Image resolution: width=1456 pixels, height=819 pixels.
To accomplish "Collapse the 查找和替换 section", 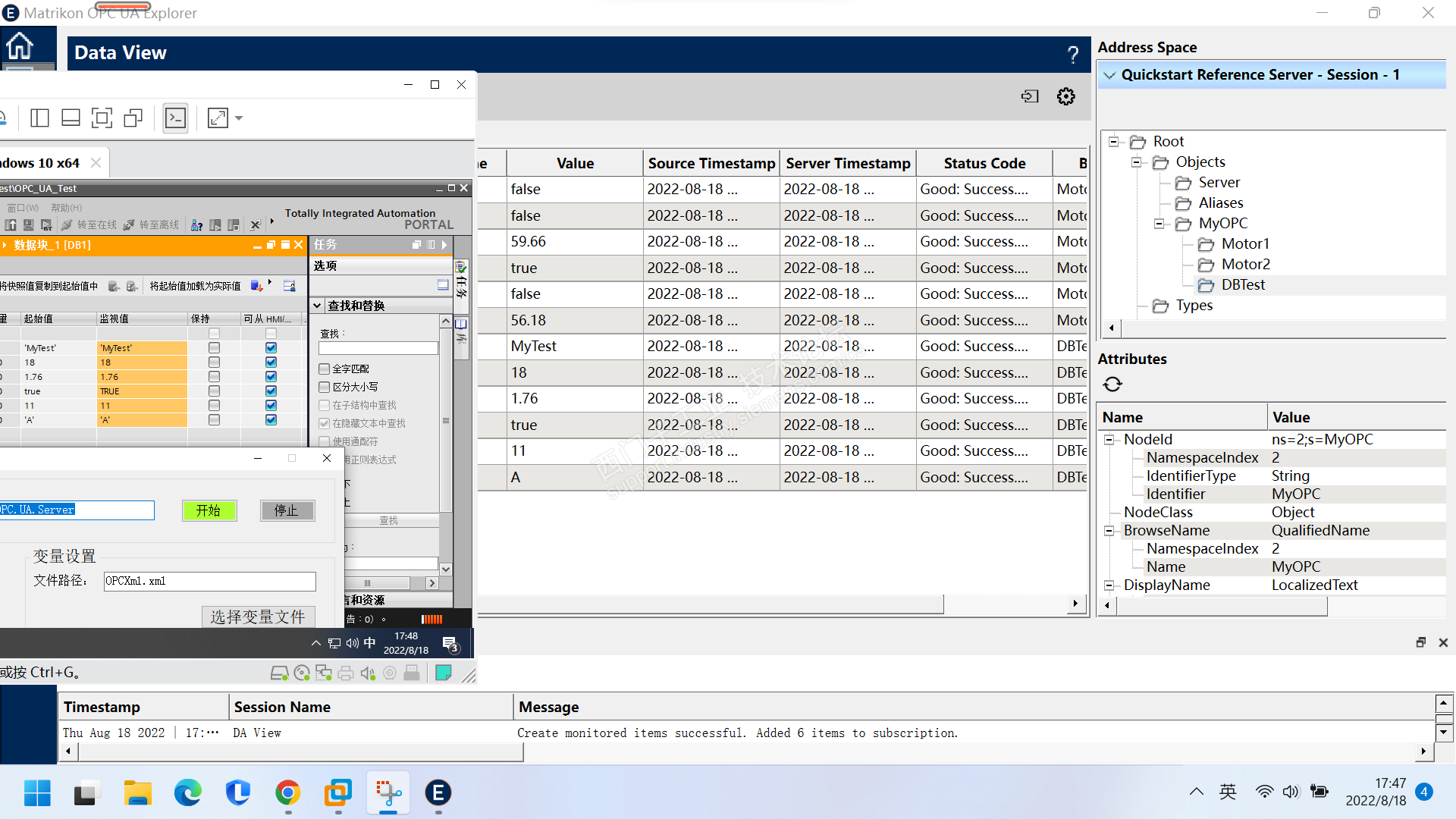I will (318, 306).
